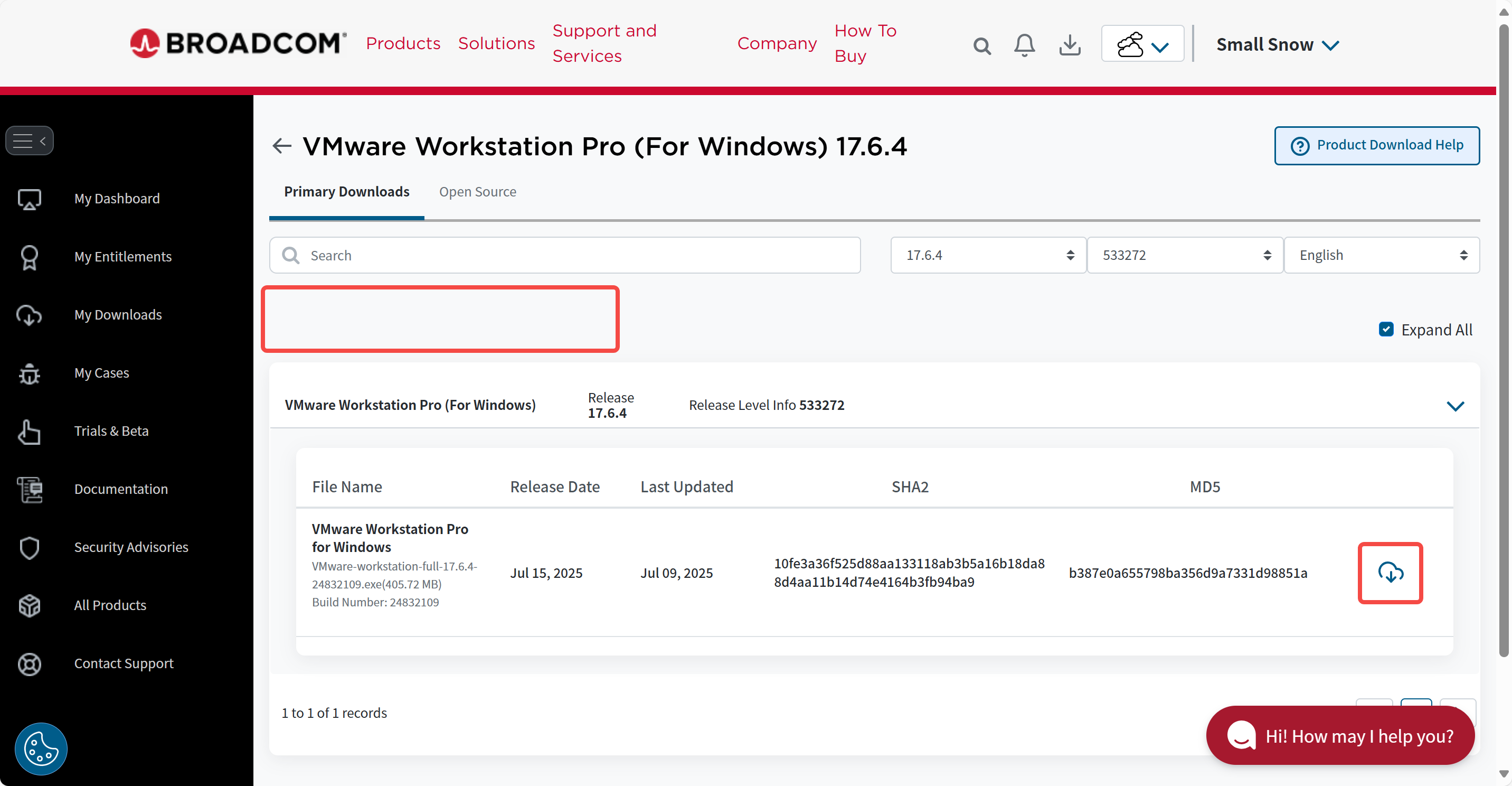Click the All Products cube icon

click(x=30, y=605)
